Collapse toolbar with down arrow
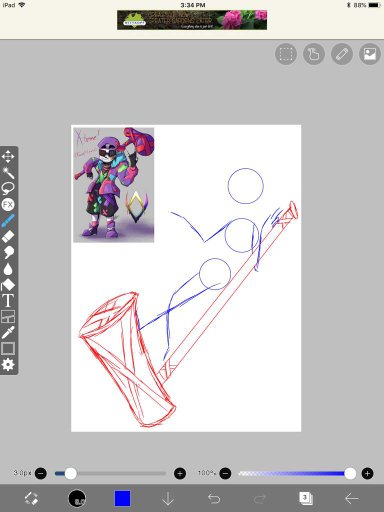Image resolution: width=384 pixels, height=512 pixels. point(168,499)
